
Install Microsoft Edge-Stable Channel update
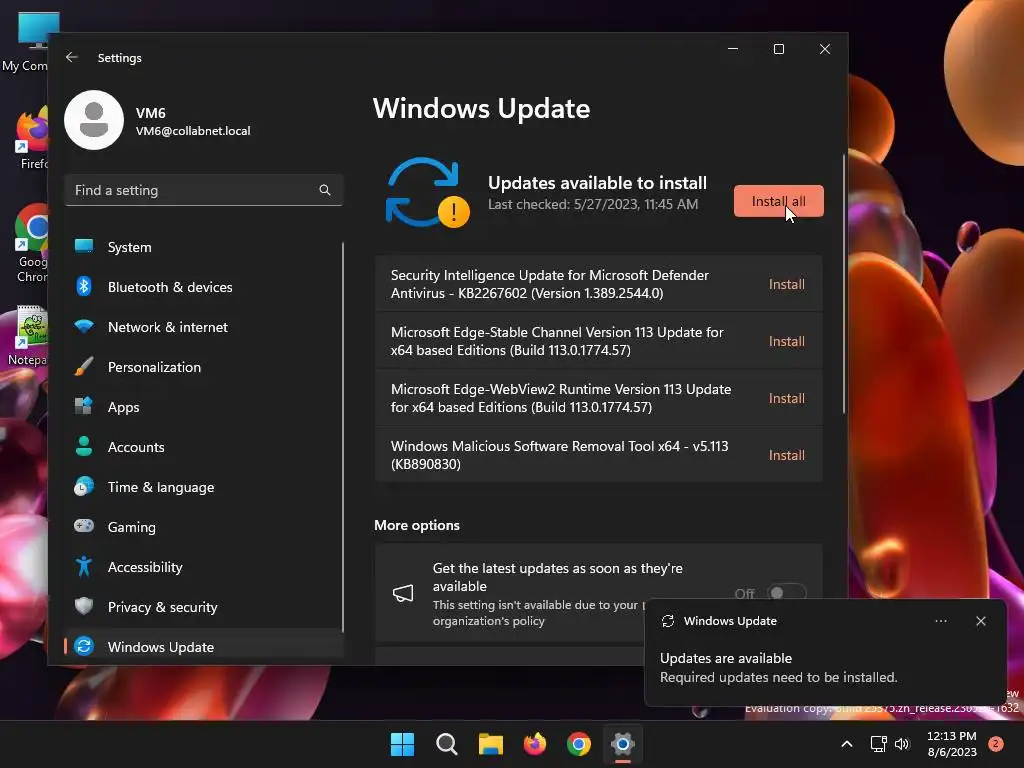pyautogui.click(x=786, y=341)
